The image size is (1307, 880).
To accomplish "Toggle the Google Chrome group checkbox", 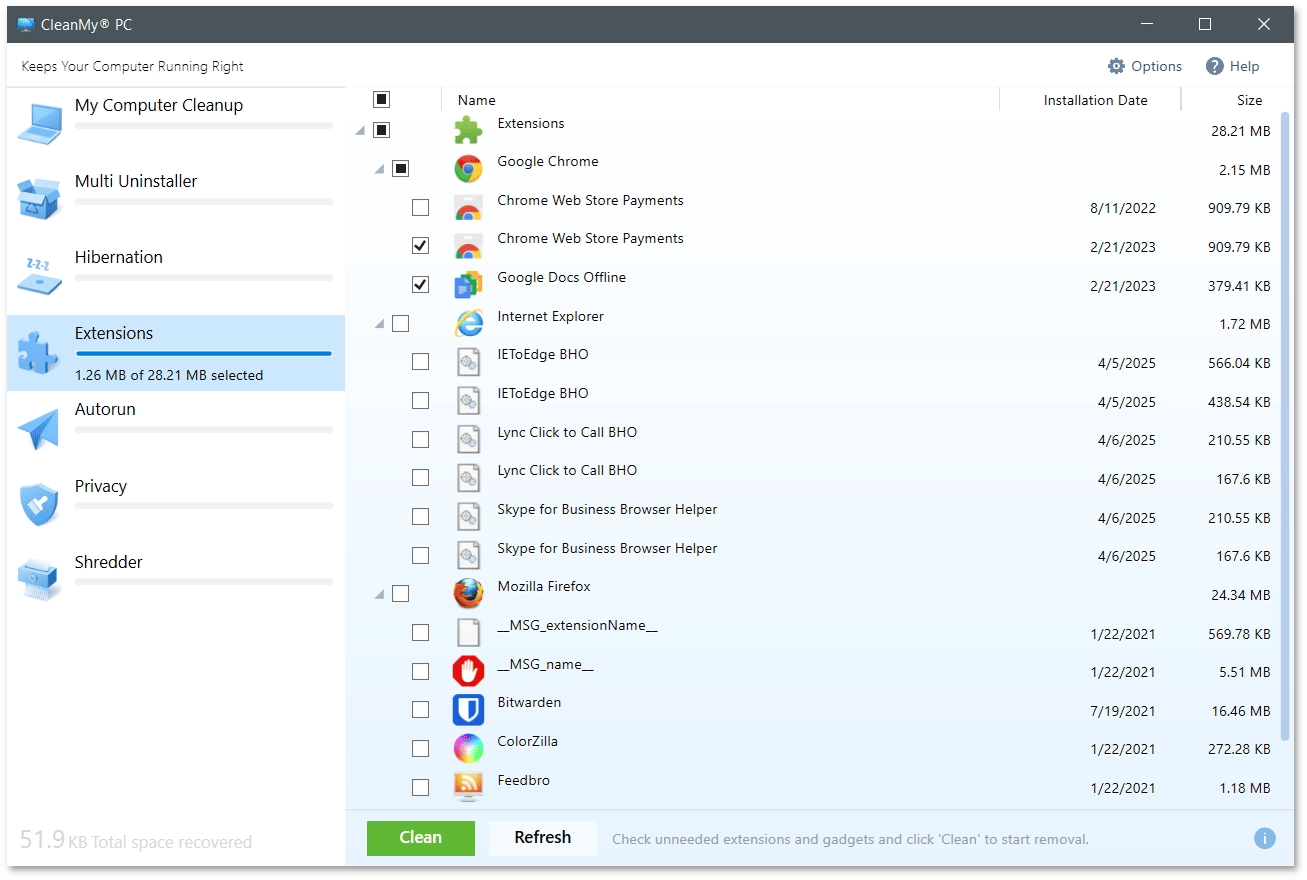I will click(400, 169).
